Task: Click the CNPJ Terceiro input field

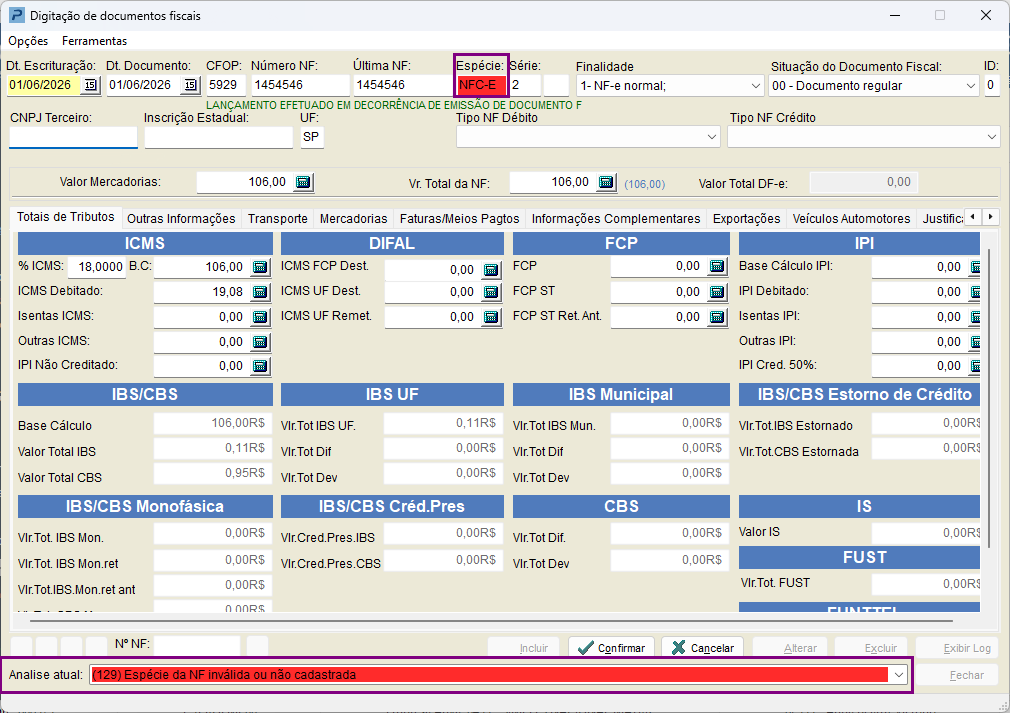Action: [73, 137]
